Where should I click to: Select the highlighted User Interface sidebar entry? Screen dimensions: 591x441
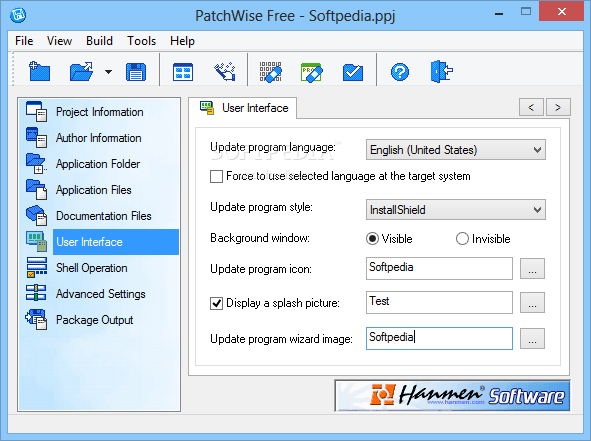tap(116, 242)
